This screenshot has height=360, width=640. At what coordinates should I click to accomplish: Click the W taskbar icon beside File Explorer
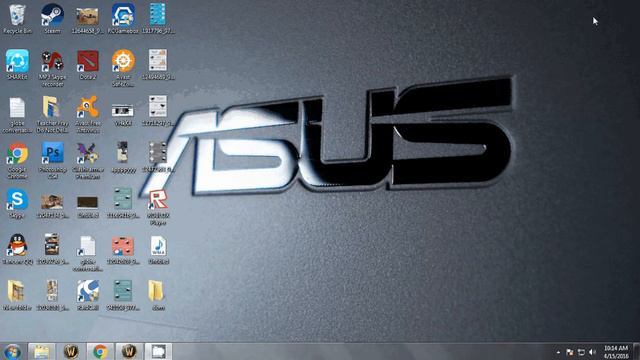point(71,351)
